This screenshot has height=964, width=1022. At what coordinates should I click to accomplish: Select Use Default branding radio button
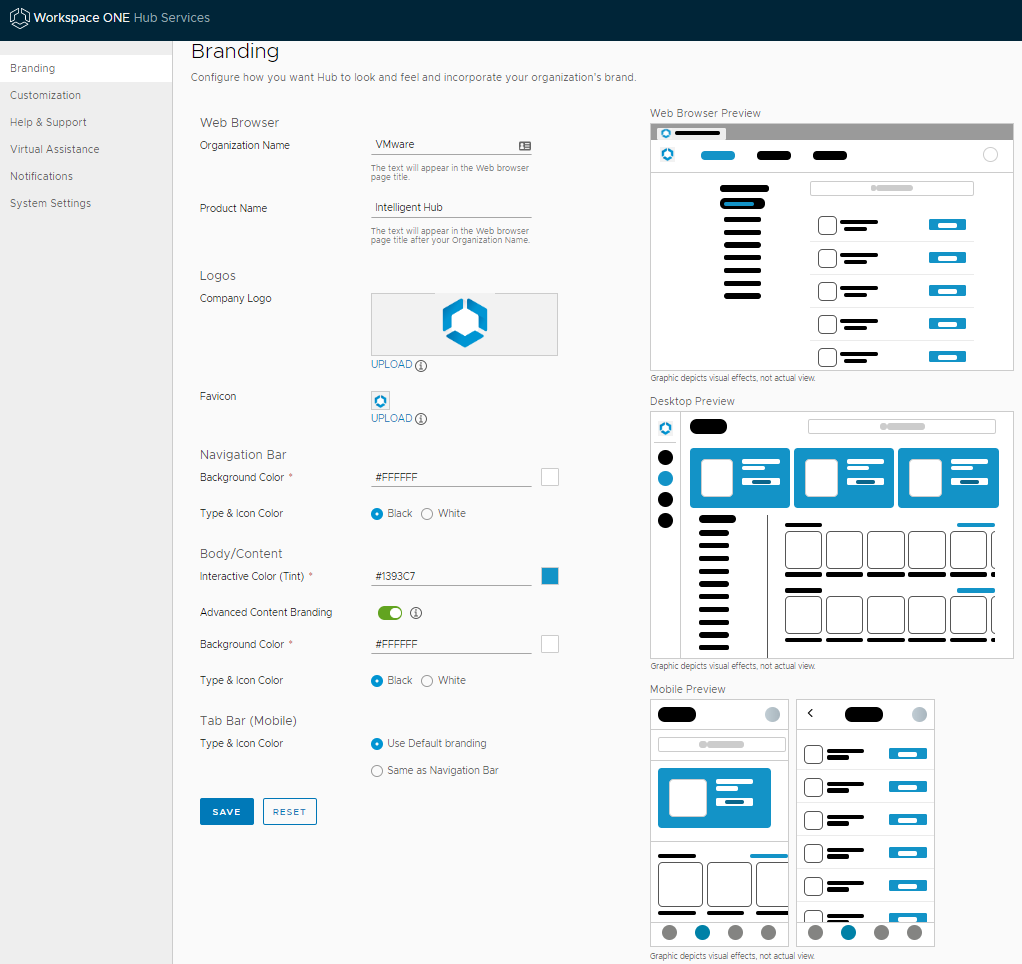pyautogui.click(x=377, y=744)
